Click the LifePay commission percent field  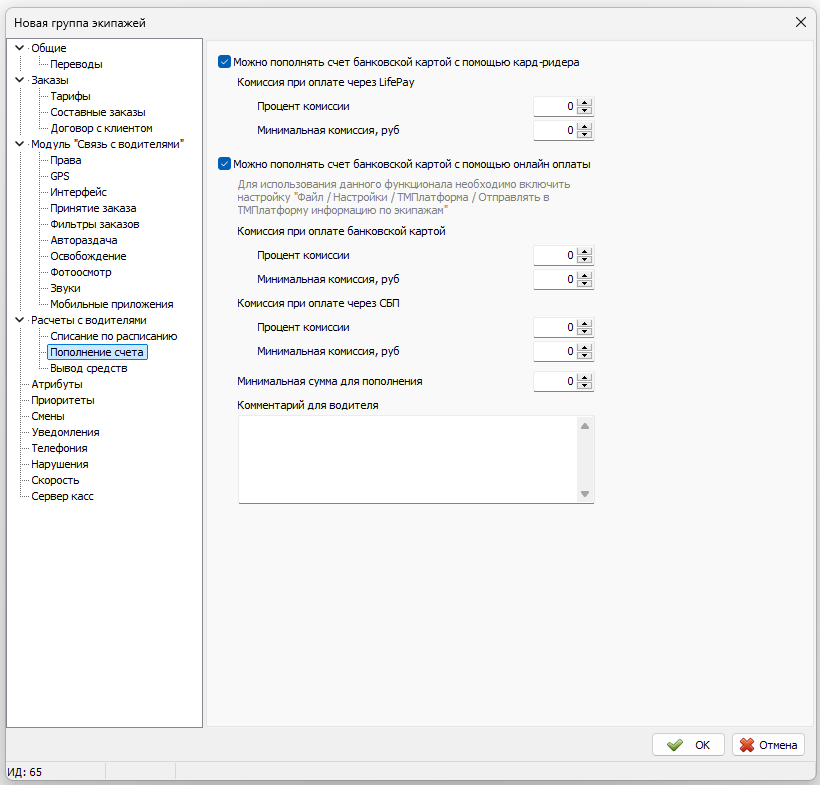point(555,107)
